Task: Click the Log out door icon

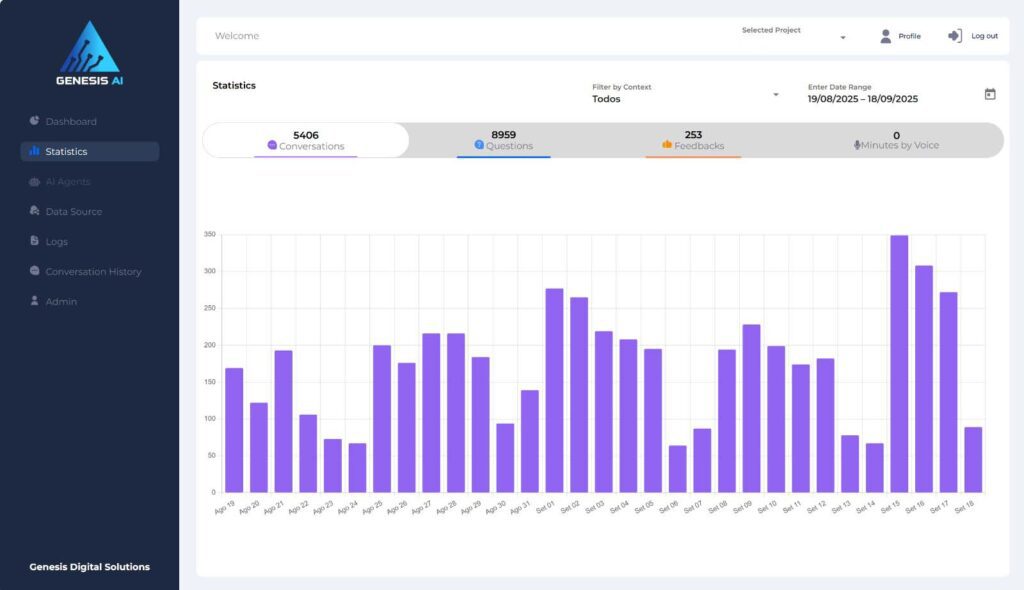Action: point(955,36)
